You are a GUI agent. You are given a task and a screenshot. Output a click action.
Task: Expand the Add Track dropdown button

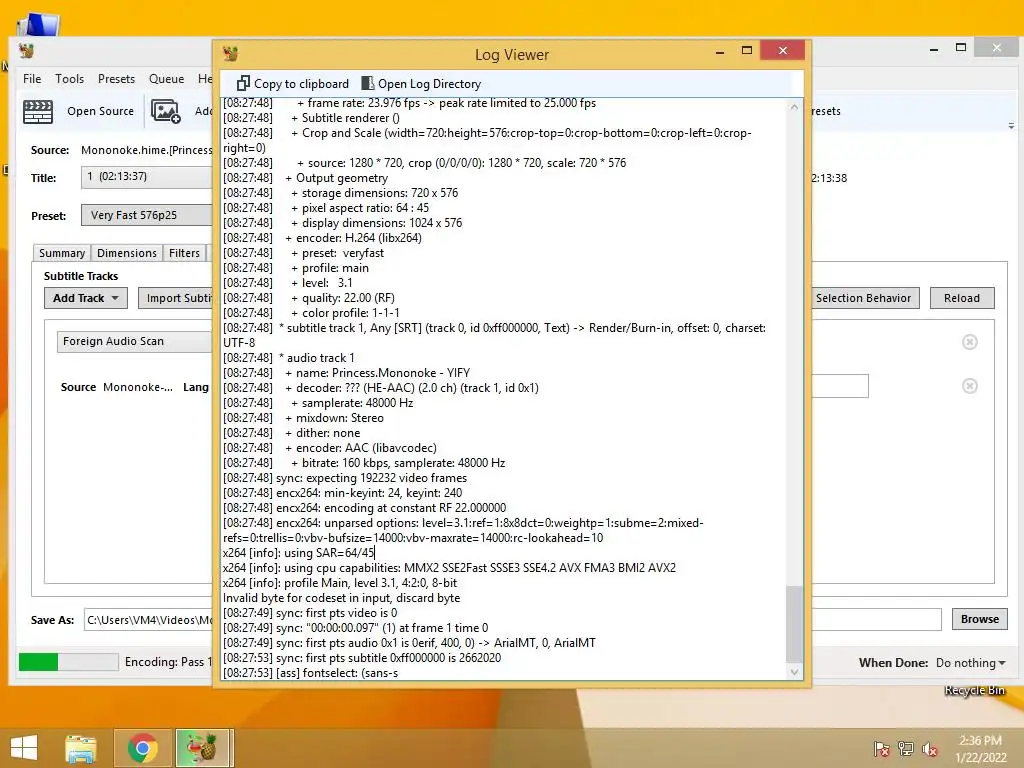[x=86, y=298]
